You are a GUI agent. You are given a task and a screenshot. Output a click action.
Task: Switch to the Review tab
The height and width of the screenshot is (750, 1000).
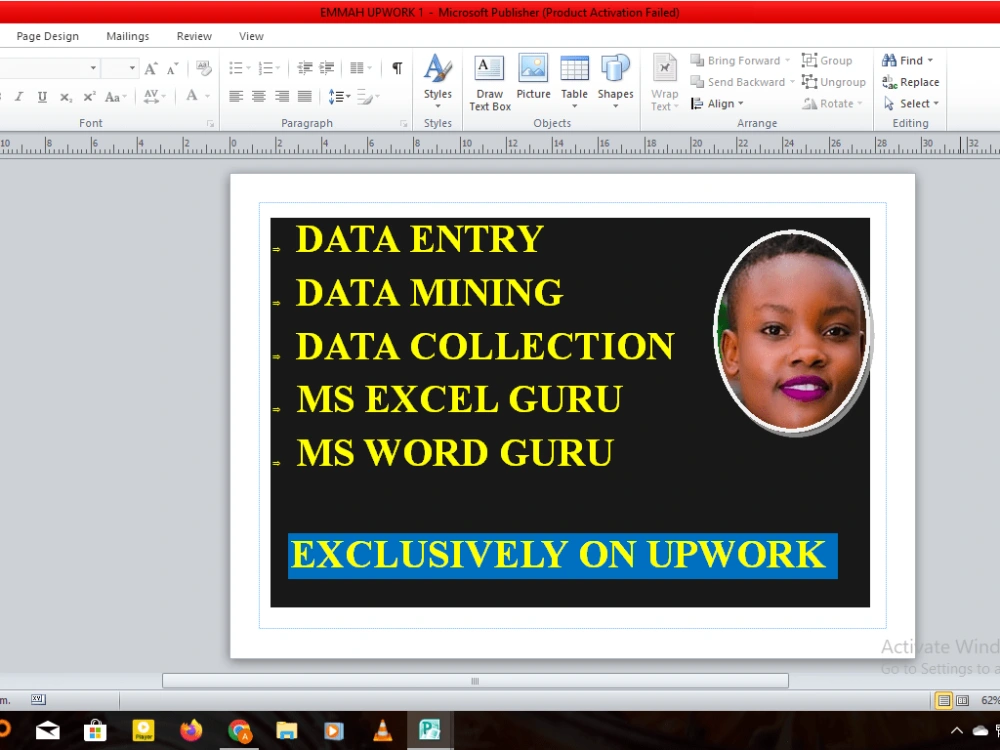click(x=194, y=36)
